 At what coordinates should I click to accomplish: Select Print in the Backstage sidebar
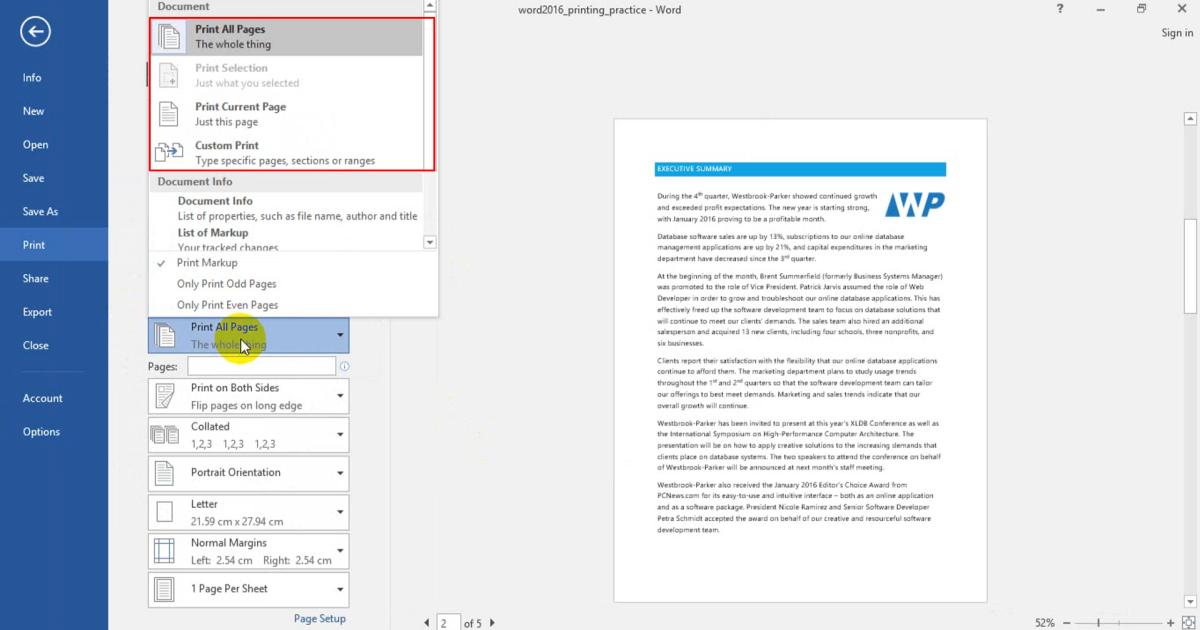(x=54, y=244)
